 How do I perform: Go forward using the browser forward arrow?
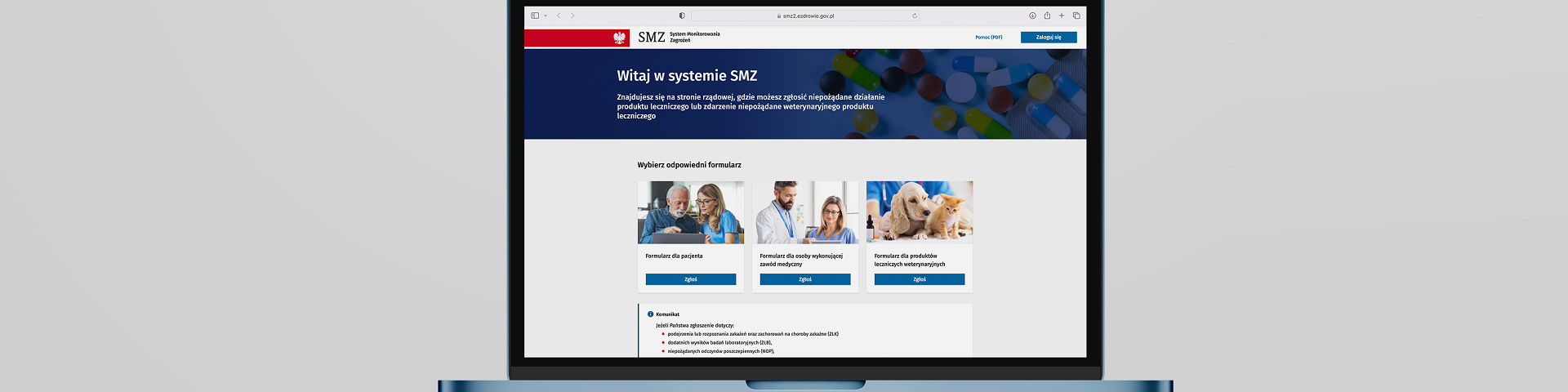coord(572,16)
